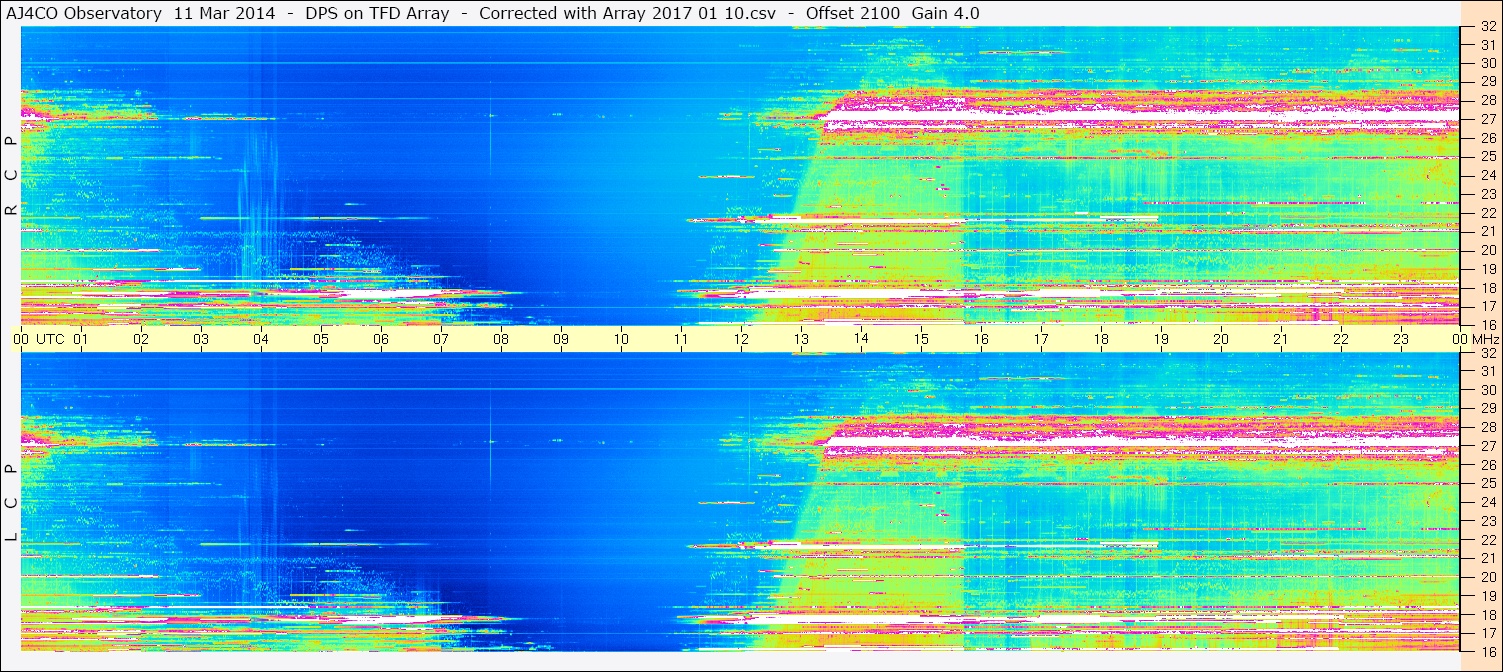Select the 12 hour marker on time axis
Viewport: 1503px width, 672px height.
tap(741, 339)
